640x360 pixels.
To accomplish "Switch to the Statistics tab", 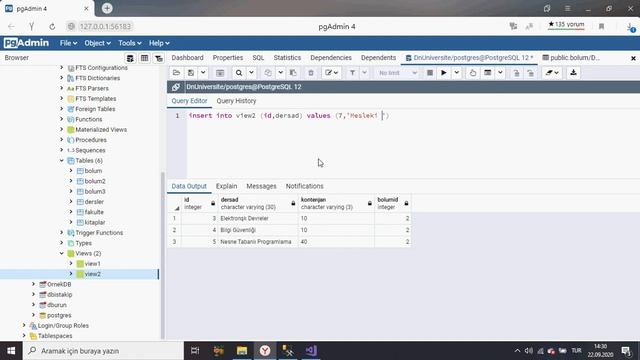I will [x=287, y=58].
